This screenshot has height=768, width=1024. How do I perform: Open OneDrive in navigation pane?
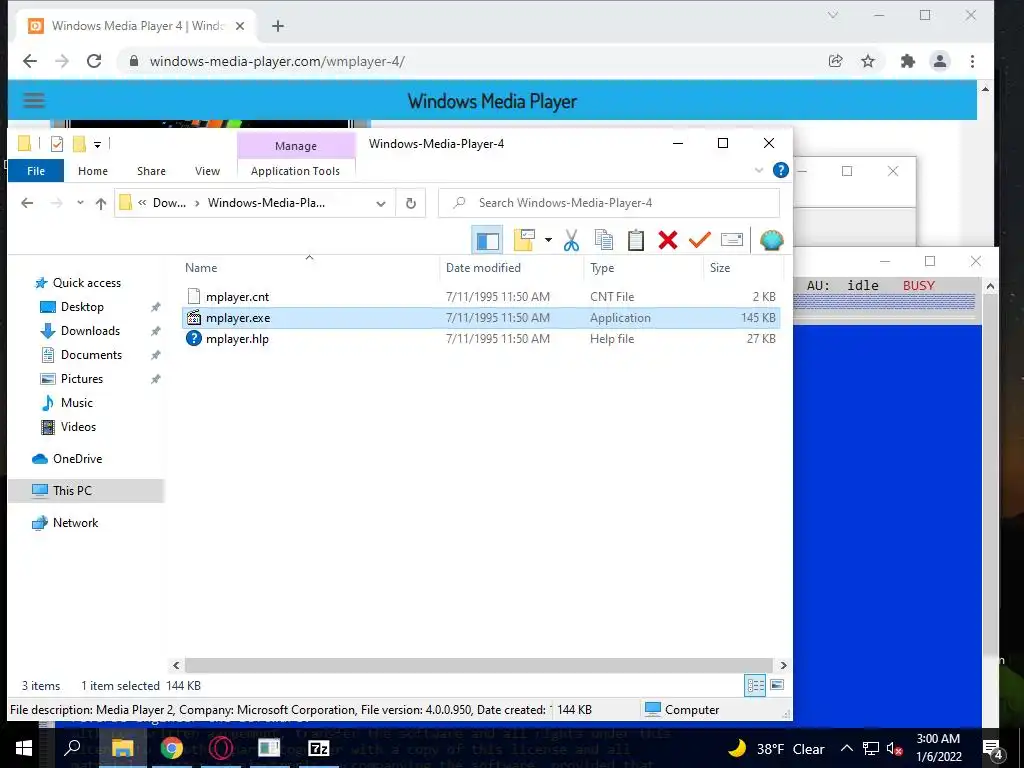pyautogui.click(x=77, y=459)
